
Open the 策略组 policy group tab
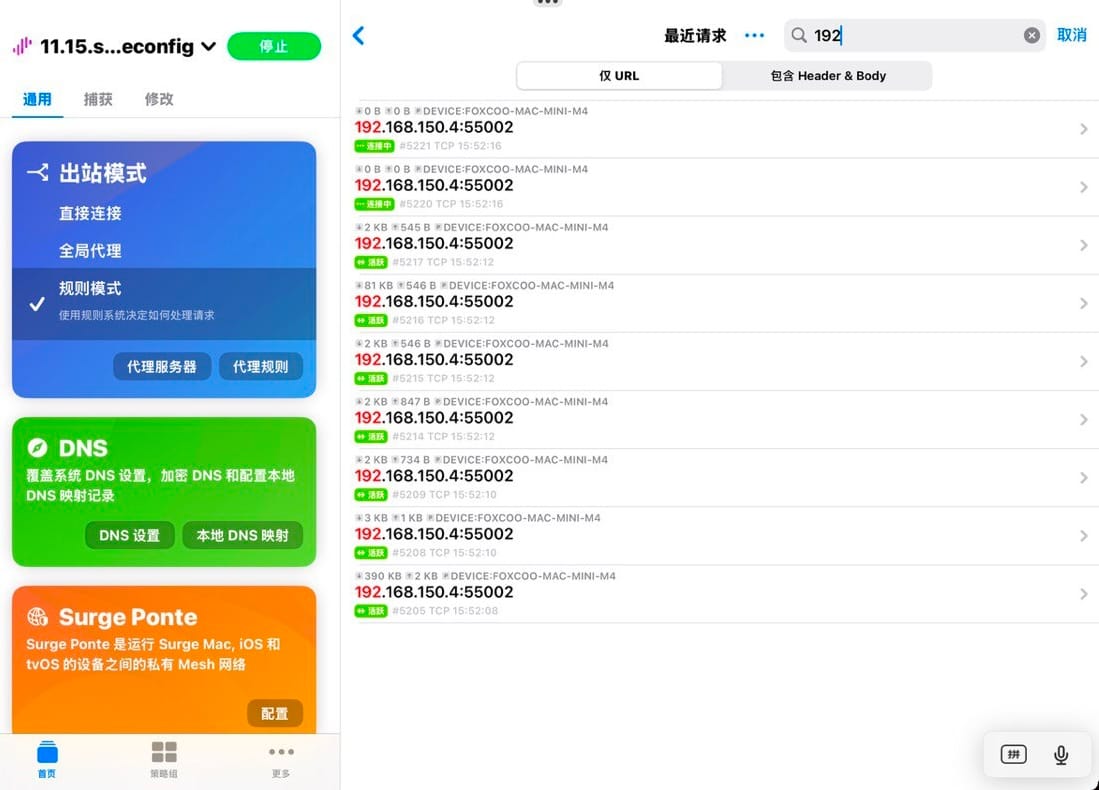tap(164, 759)
